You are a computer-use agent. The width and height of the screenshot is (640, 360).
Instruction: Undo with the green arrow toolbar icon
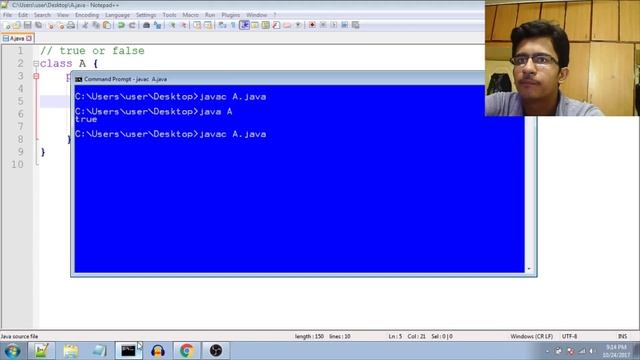pyautogui.click(x=121, y=25)
